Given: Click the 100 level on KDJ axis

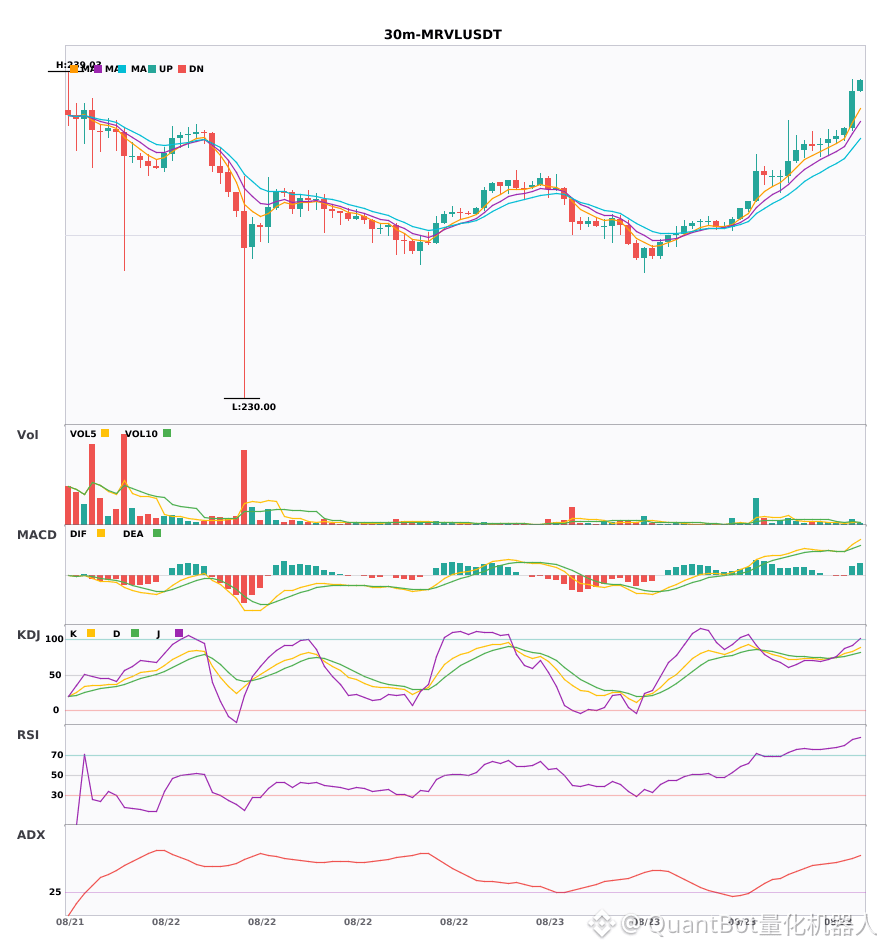Looking at the screenshot, I should (54, 639).
